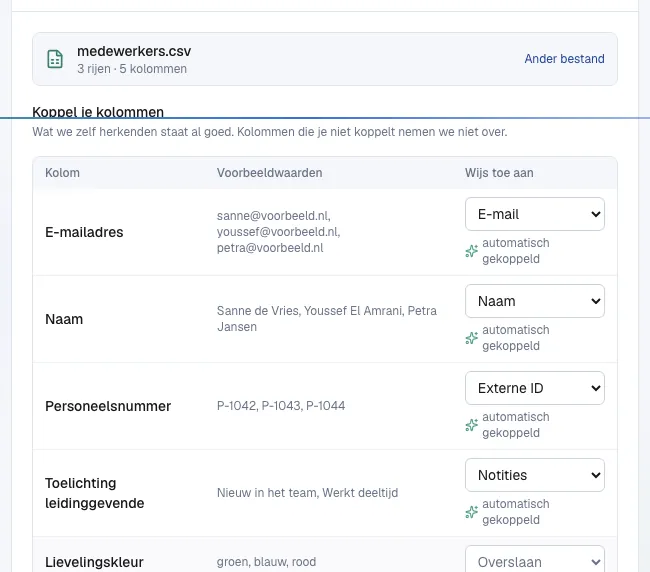The image size is (650, 572).
Task: Click the Voorbeeldwaarden column header
Action: (x=269, y=173)
